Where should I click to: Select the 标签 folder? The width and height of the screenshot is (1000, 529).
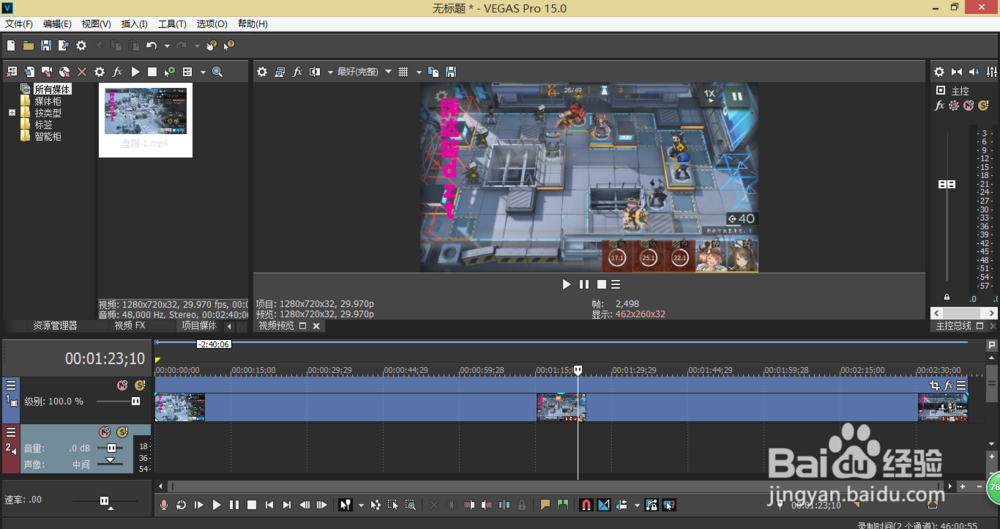tap(43, 124)
